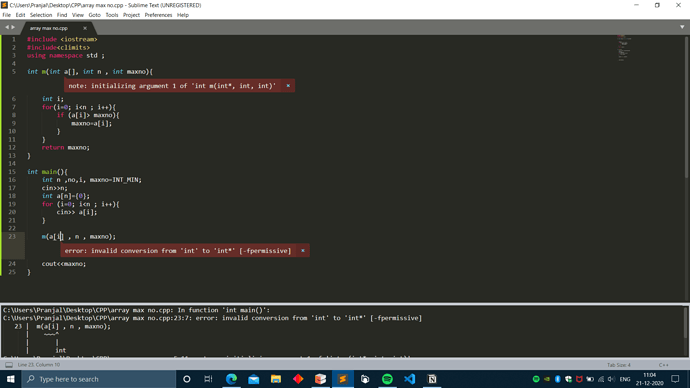
Task: Open File Explorer from taskbar
Action: 276,379
